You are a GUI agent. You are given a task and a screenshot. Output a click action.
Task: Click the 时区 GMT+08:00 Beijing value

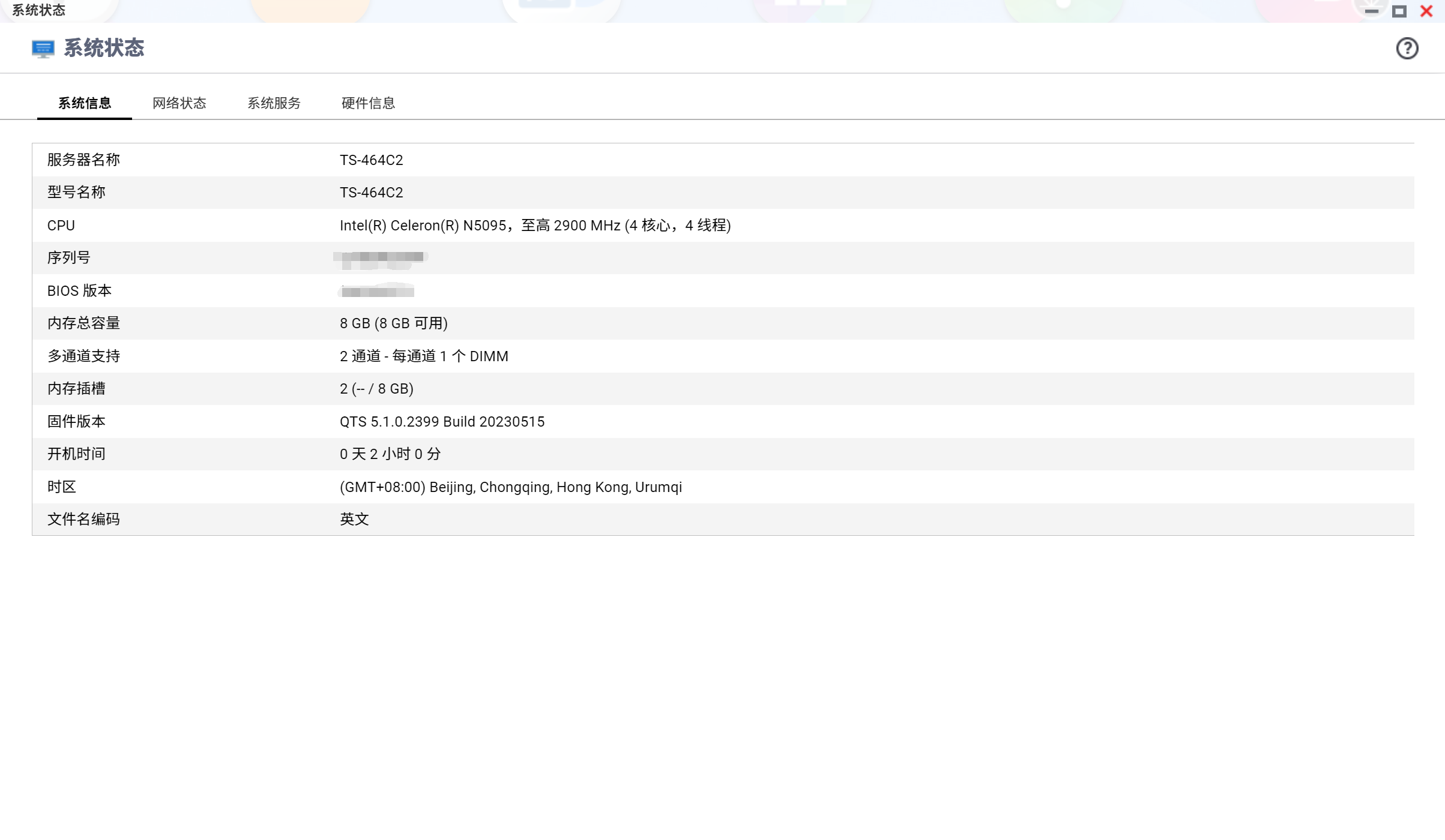510,487
